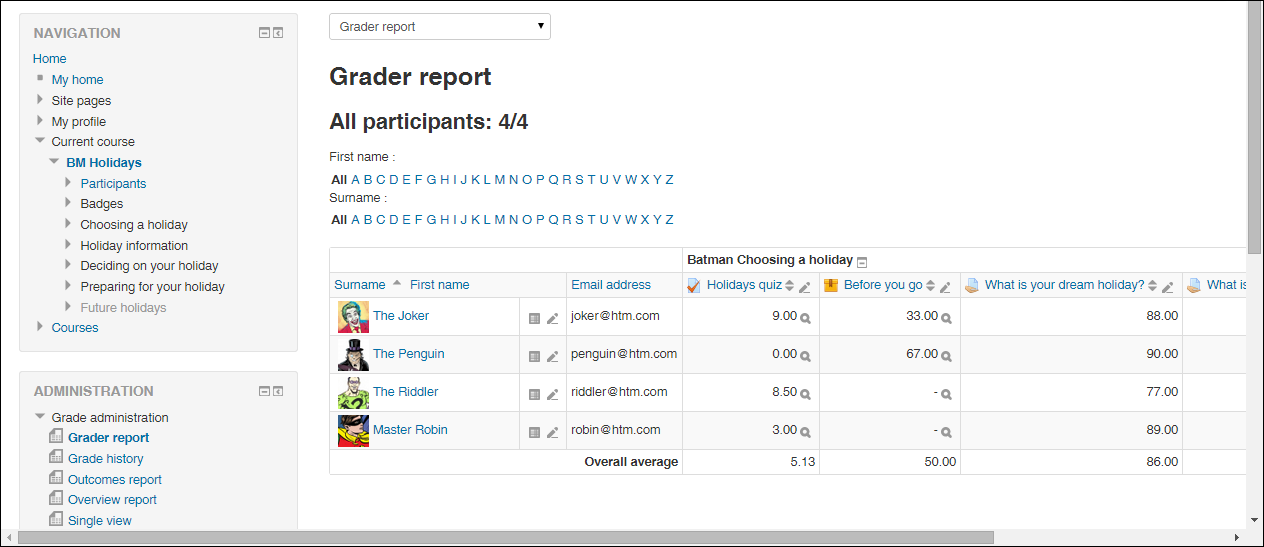This screenshot has height=547, width=1264.
Task: Click the Holidays quiz checkmark icon
Action: pos(694,286)
